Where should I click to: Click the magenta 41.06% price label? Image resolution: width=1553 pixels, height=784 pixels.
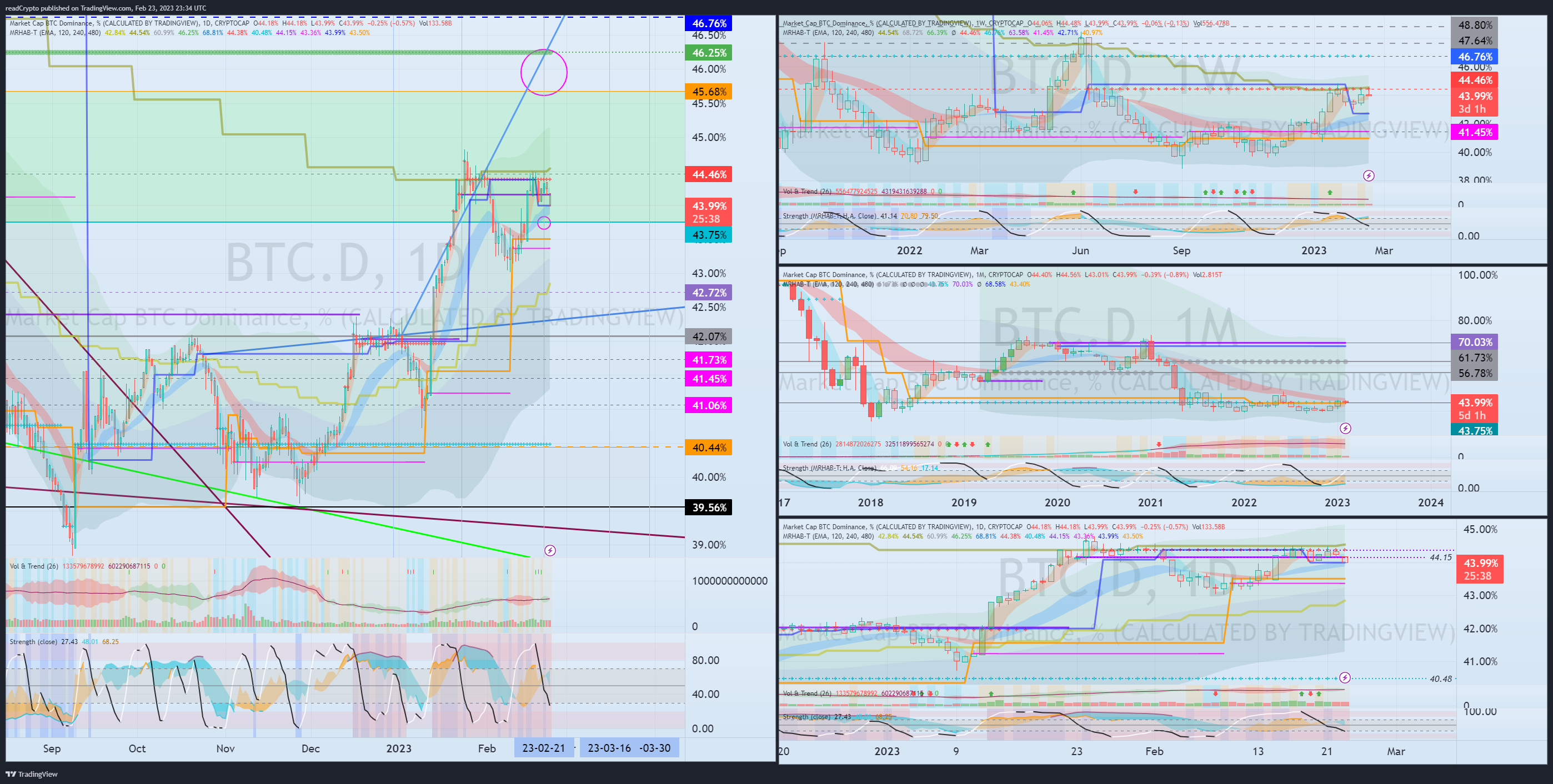click(708, 405)
